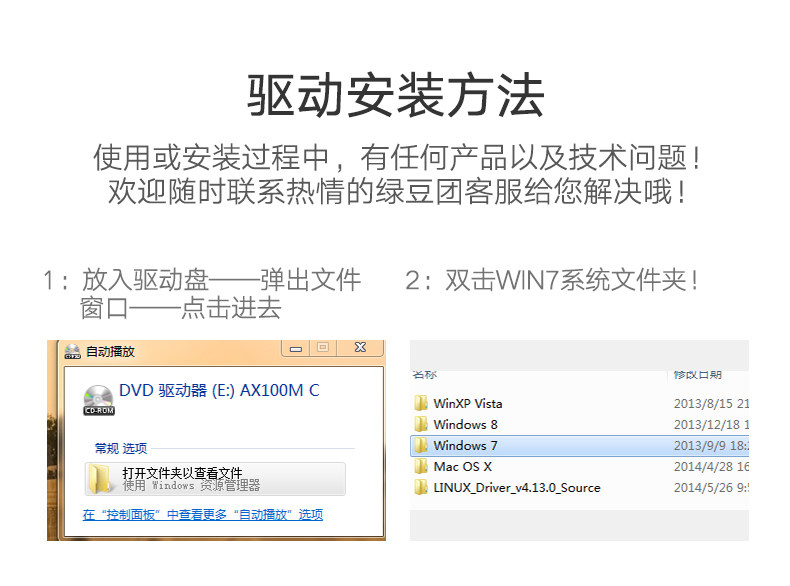Image resolution: width=790 pixels, height=586 pixels.
Task: Click the AutoPlay title bar disc icon
Action: tap(73, 351)
